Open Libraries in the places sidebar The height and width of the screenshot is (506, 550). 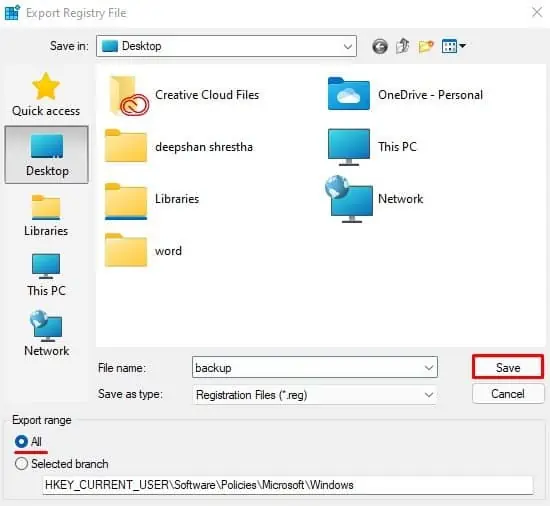46,216
